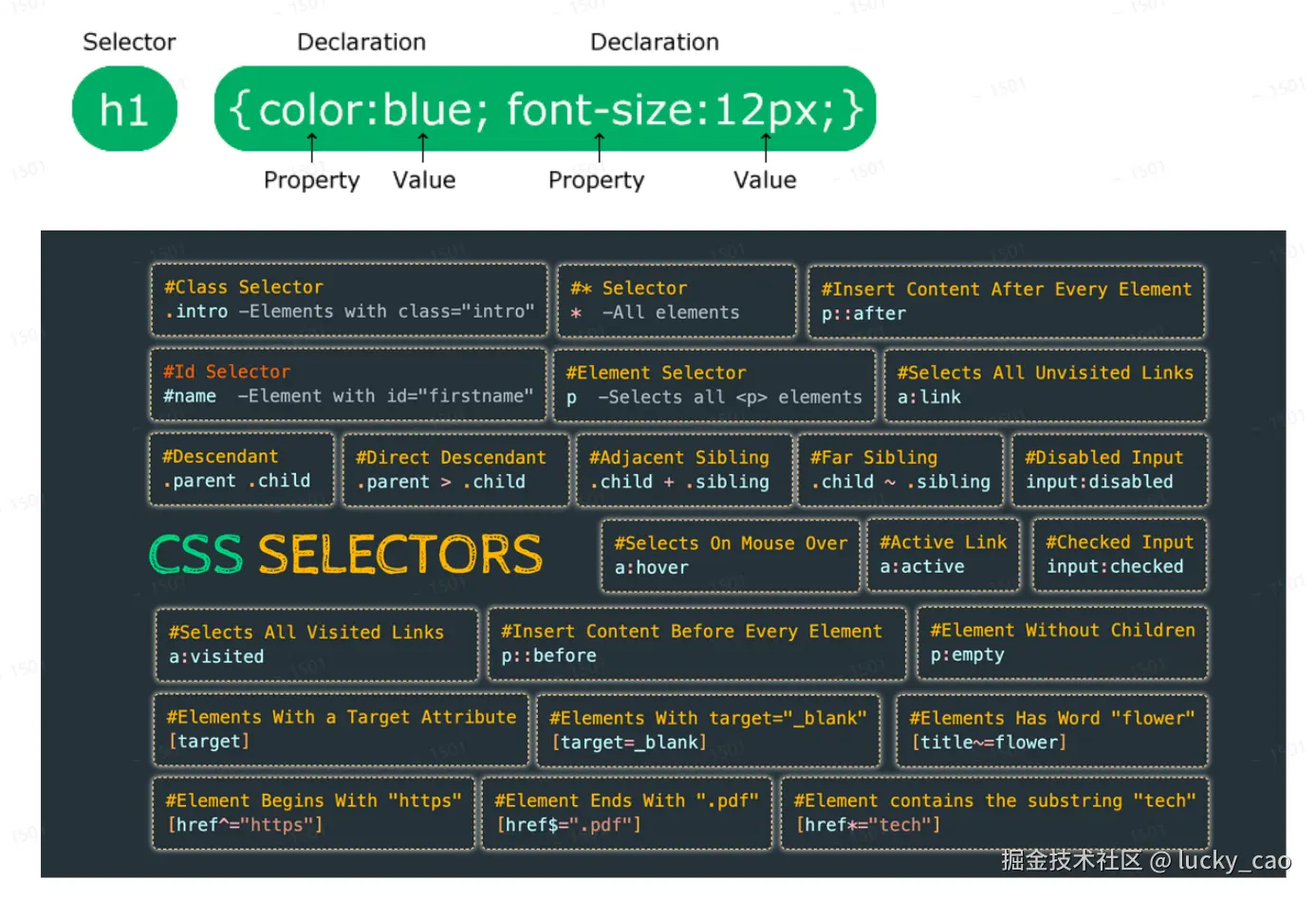The width and height of the screenshot is (1316, 899).
Task: Click the '[title~=flower]' code text
Action: point(989,743)
